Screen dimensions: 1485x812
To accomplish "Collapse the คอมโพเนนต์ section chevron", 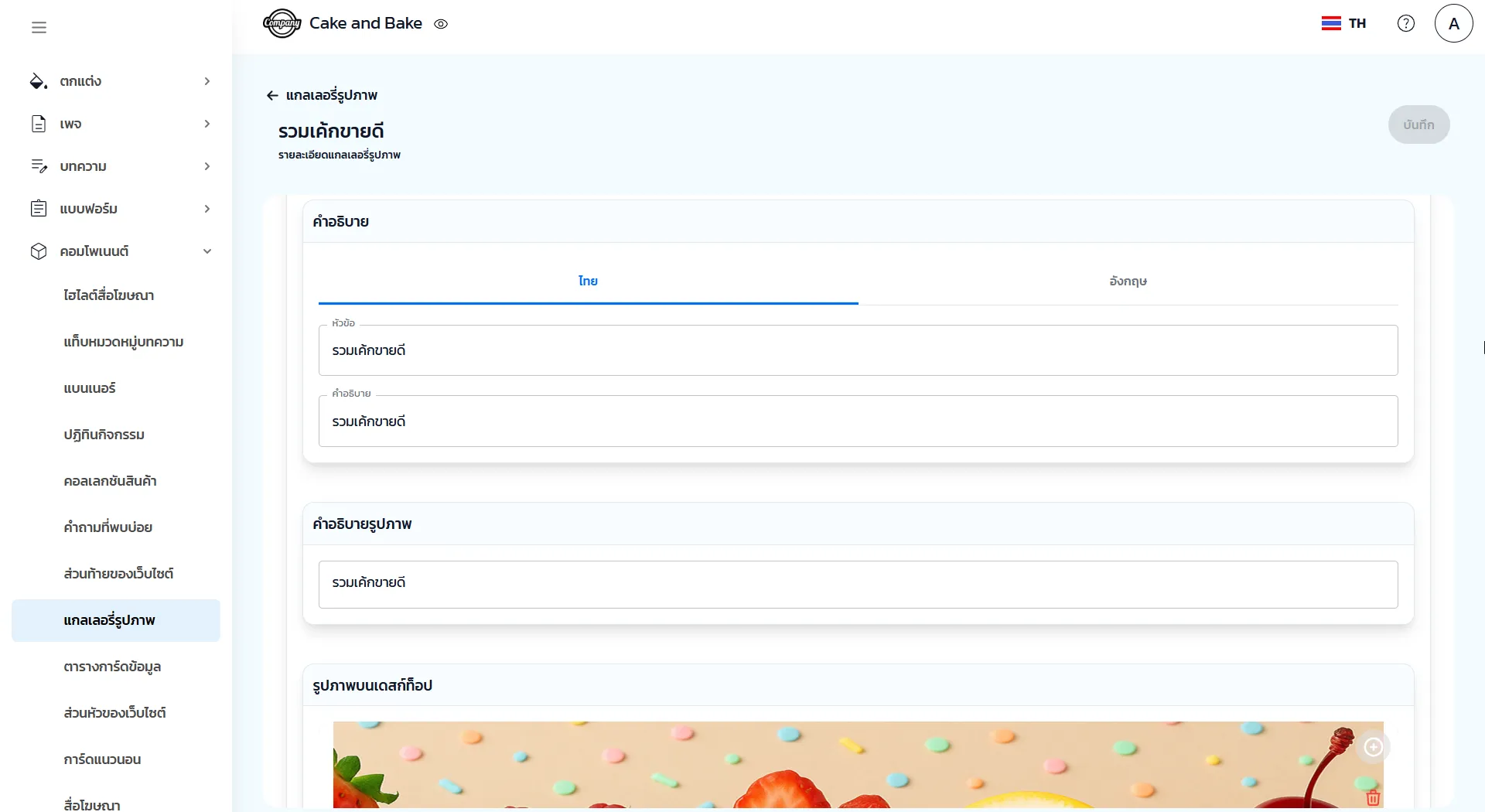I will [x=207, y=251].
